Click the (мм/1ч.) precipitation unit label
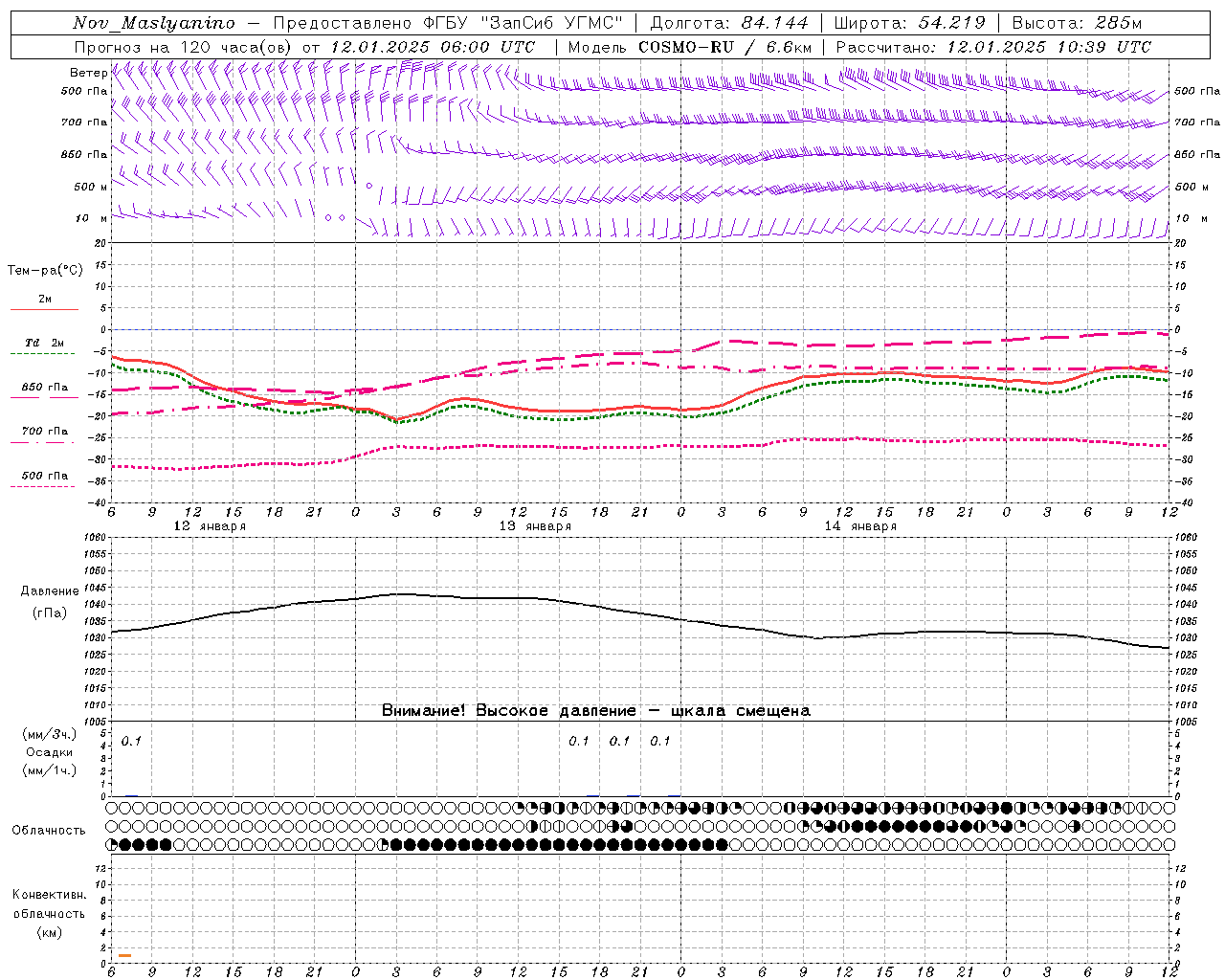Viewport: 1225px width, 980px height. click(50, 770)
